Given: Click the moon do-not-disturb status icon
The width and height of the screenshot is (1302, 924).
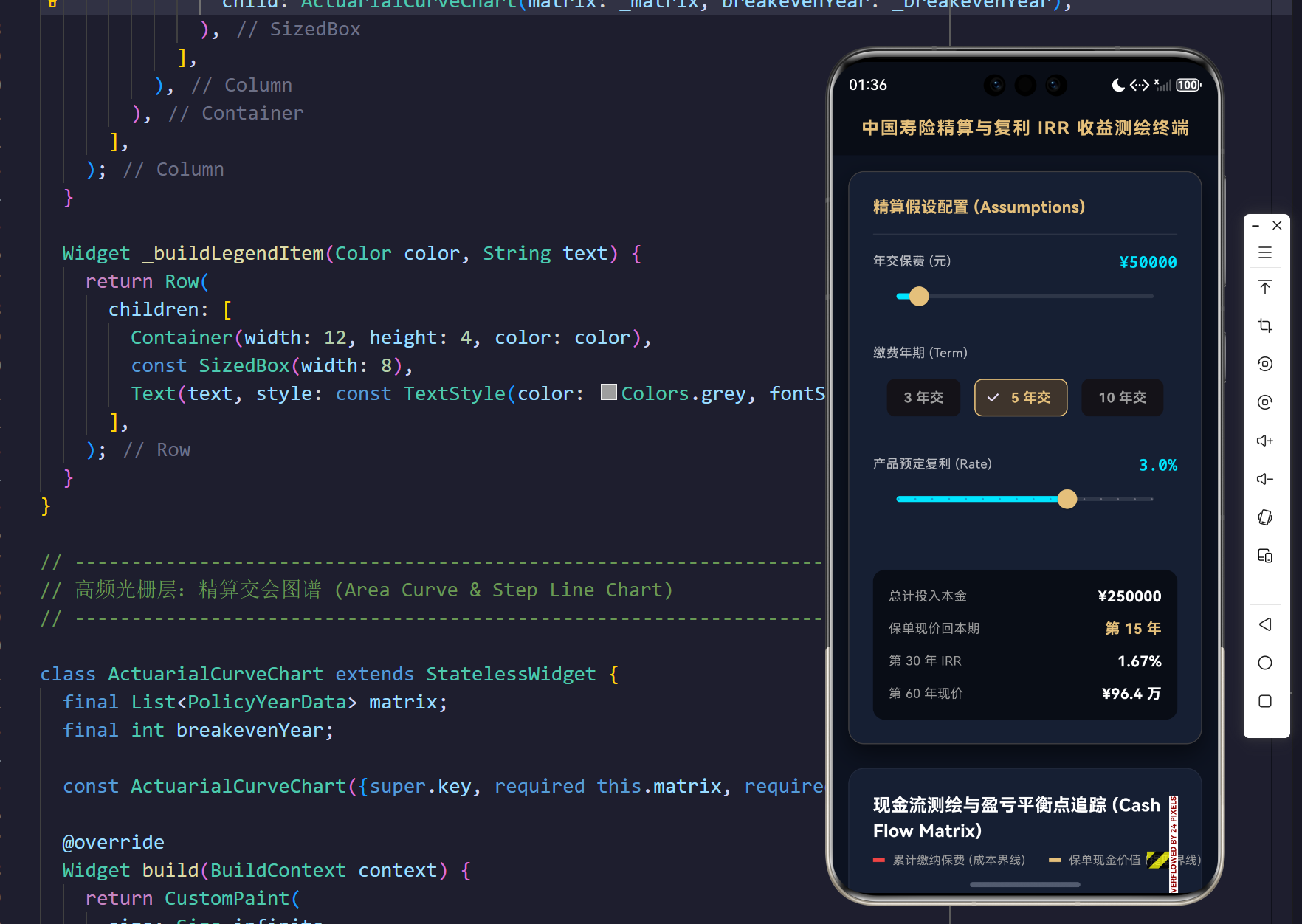Looking at the screenshot, I should [1118, 85].
